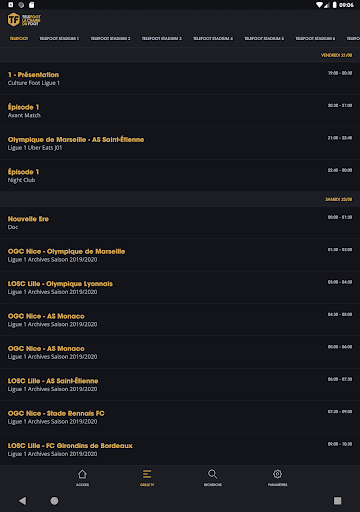Switch to the Téléfoot Stadium 1 tab
Viewport: 360px width, 512px height.
click(59, 39)
